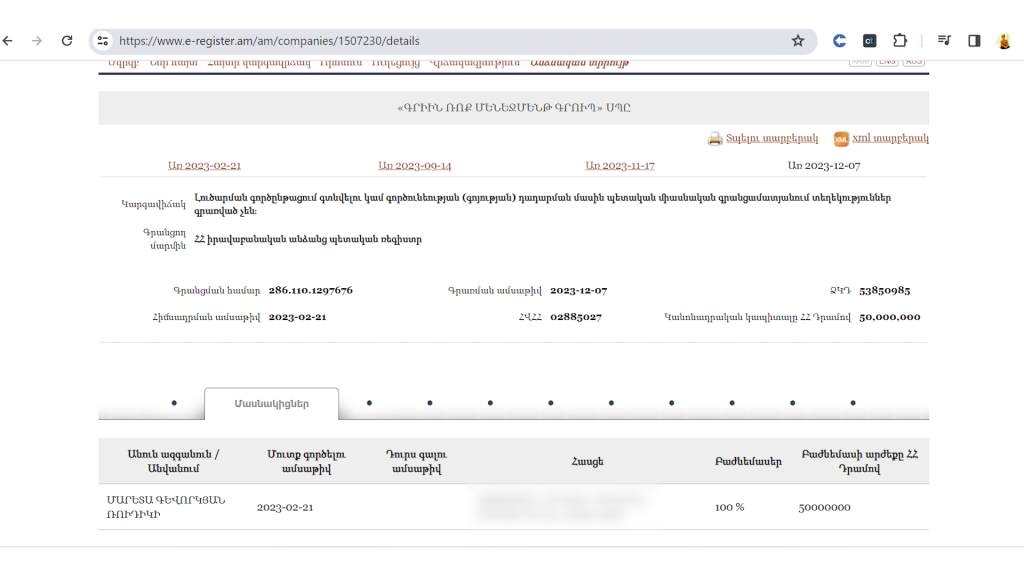Select the 2023-02-21 record date
1024x576 pixels.
204,166
